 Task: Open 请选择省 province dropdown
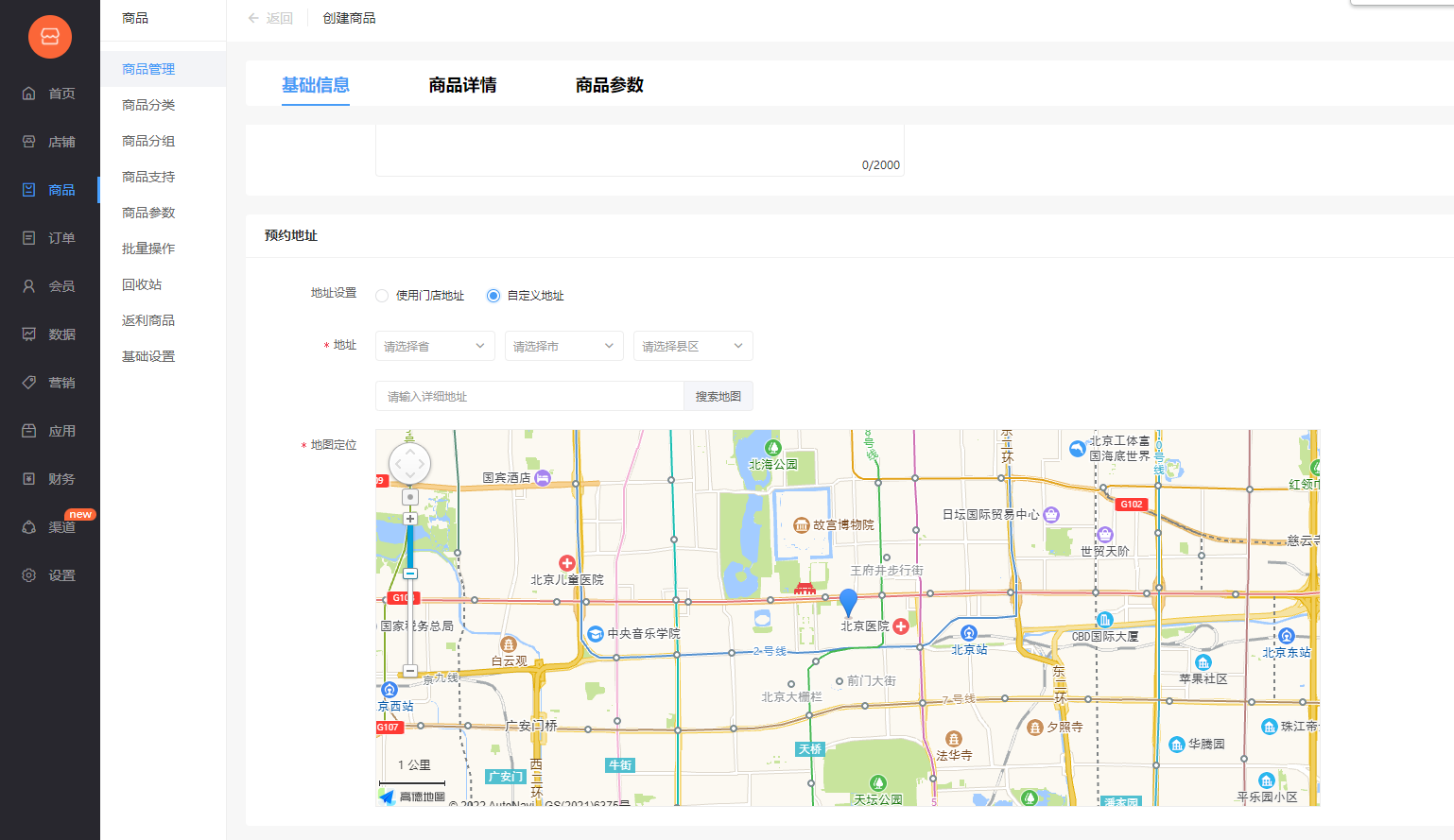coord(435,346)
